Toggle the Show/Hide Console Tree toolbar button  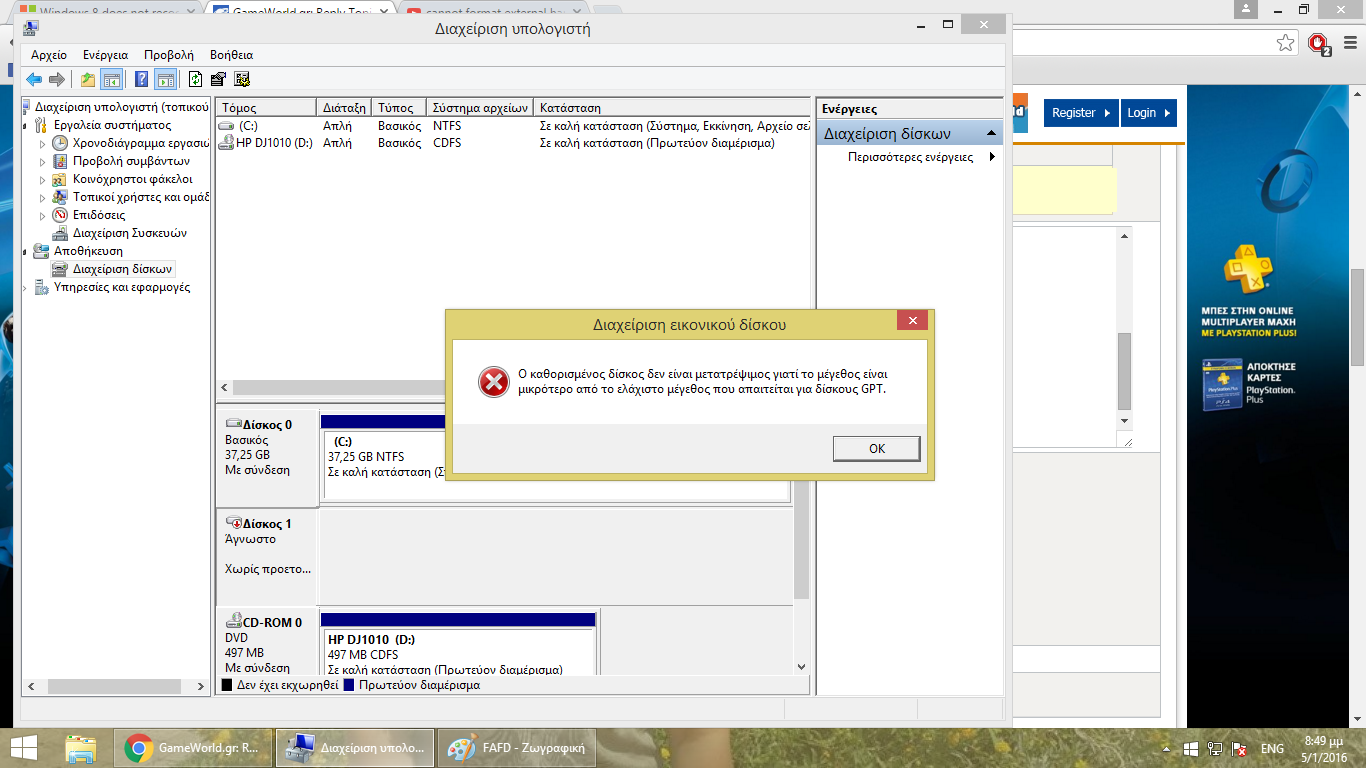pos(112,80)
